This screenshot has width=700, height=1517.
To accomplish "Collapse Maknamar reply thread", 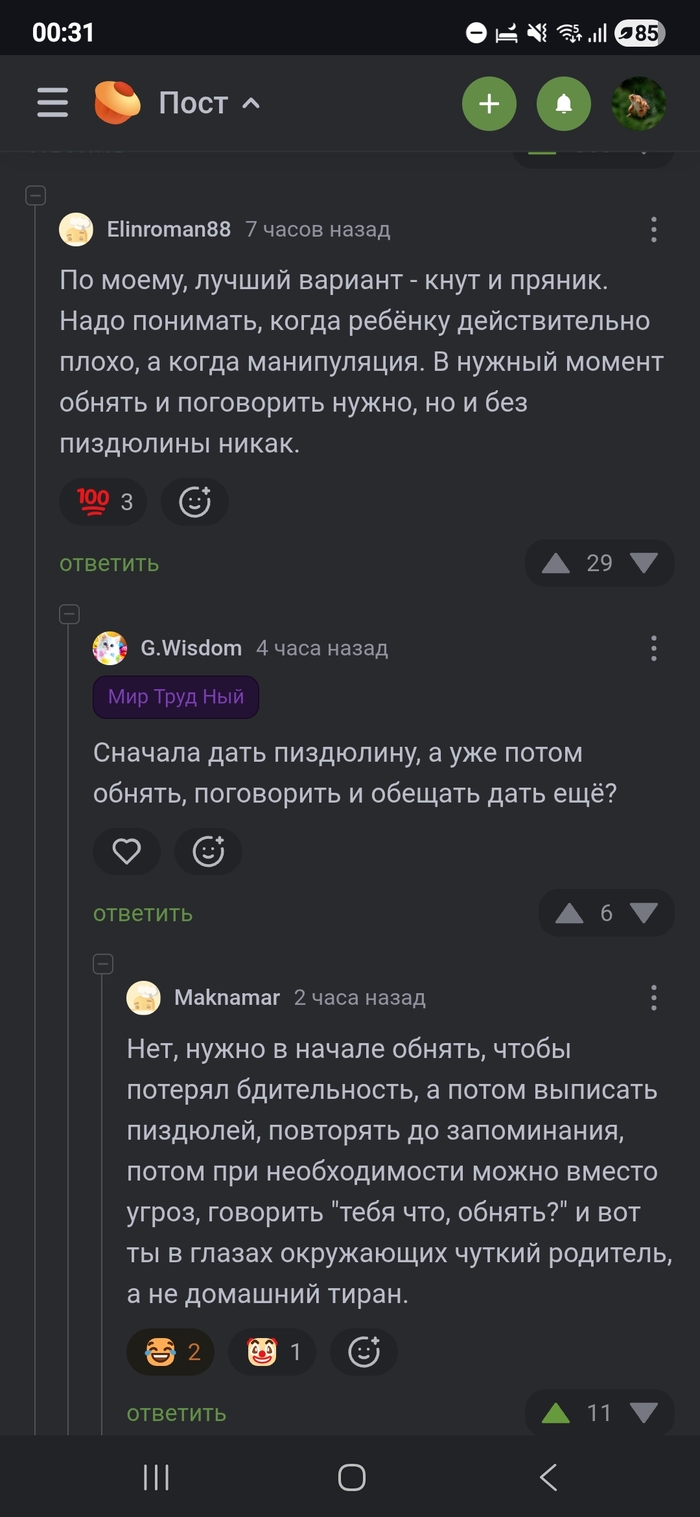I will tap(103, 964).
